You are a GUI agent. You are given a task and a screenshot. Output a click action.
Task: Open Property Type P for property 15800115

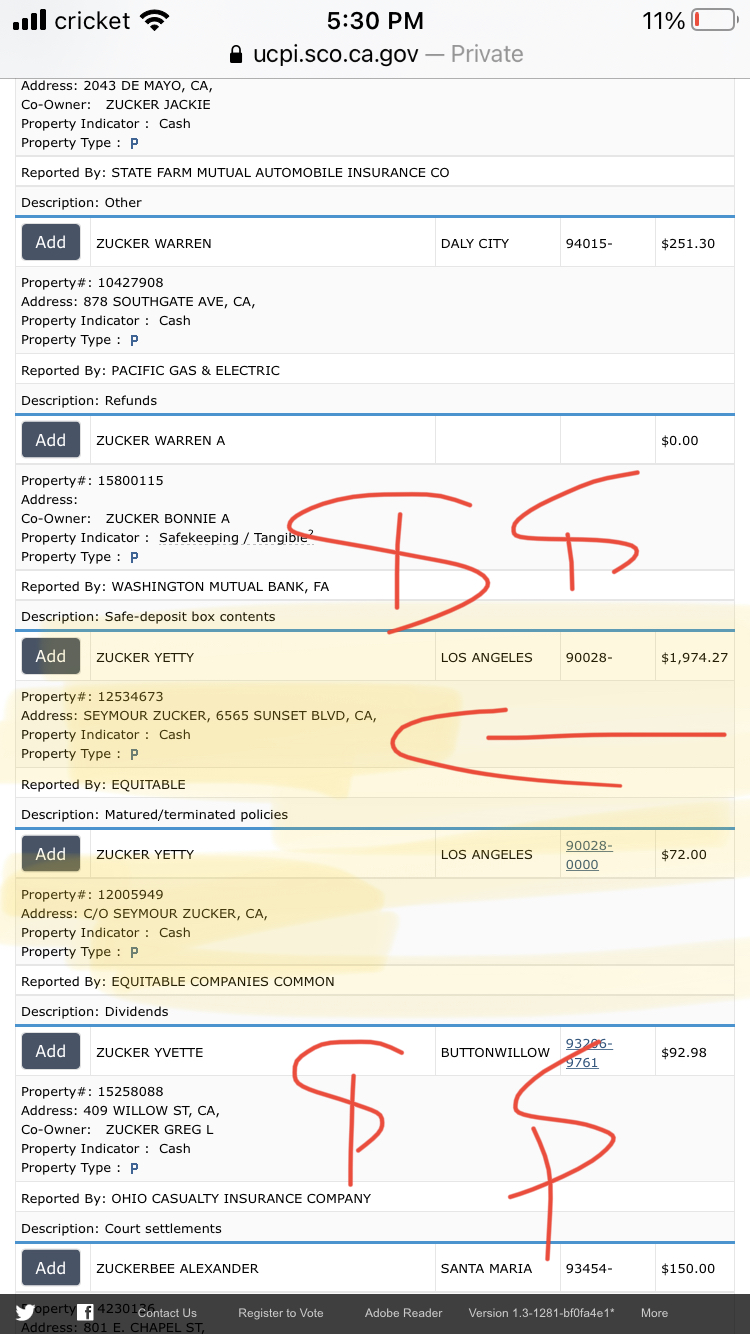click(134, 557)
